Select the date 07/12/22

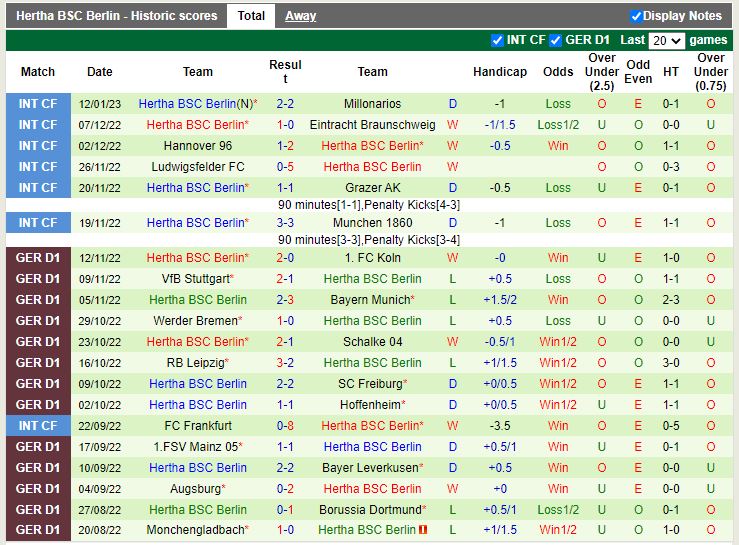pos(99,125)
